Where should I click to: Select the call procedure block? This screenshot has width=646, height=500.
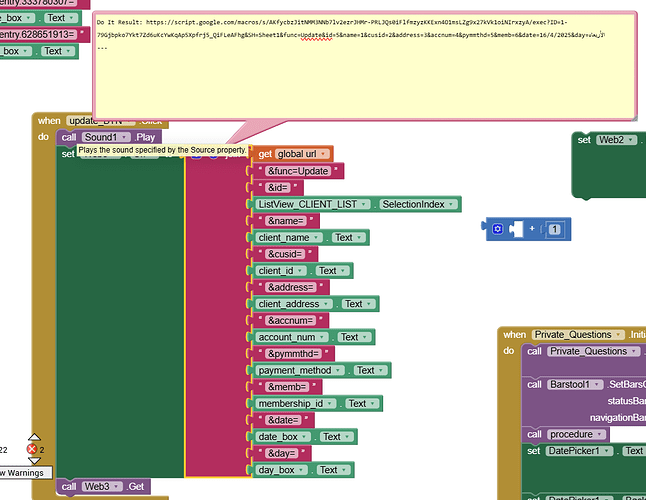click(565, 434)
